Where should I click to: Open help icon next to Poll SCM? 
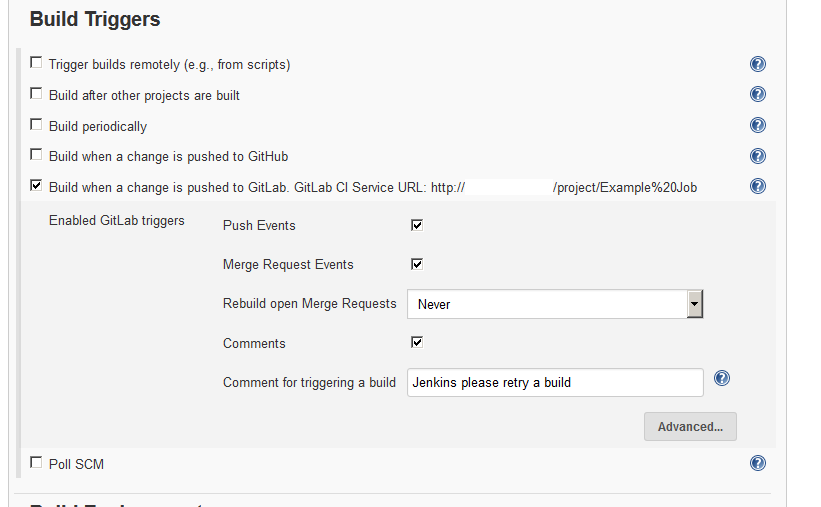pyautogui.click(x=758, y=463)
